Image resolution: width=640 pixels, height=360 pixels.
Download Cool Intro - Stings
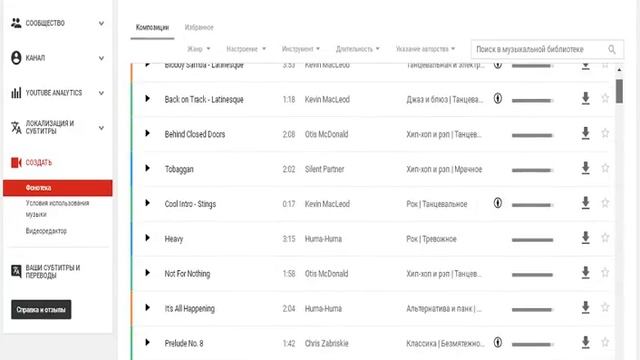(x=585, y=203)
